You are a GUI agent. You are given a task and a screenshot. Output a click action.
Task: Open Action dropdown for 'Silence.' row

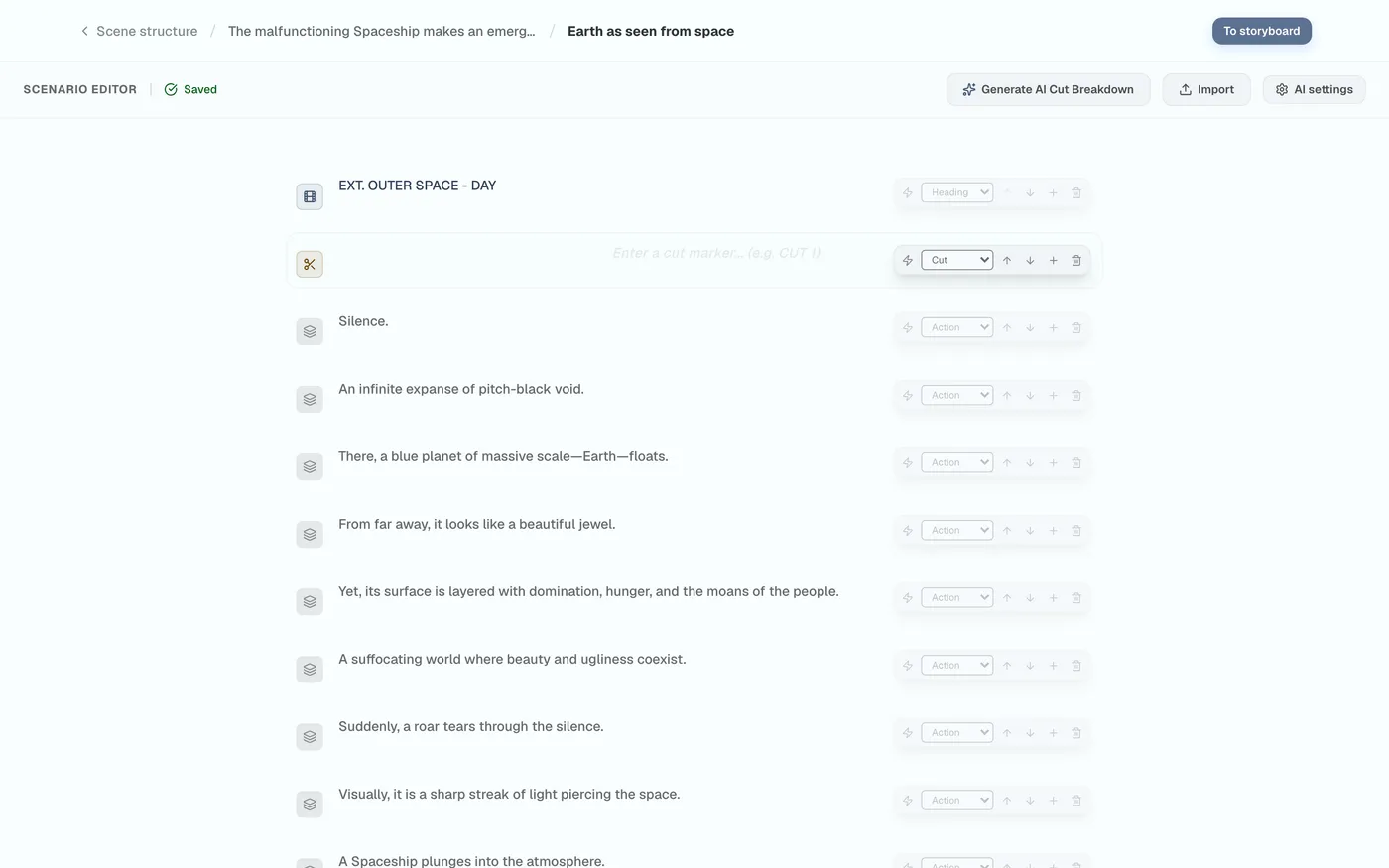coord(957,327)
